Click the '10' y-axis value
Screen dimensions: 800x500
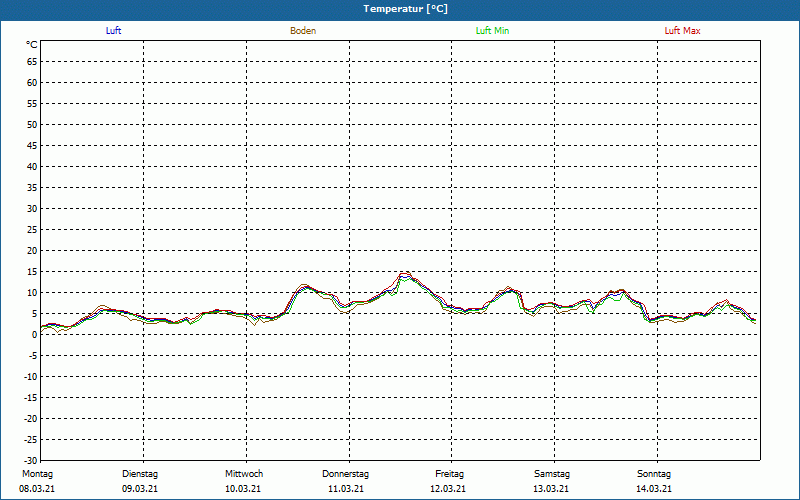(x=32, y=293)
